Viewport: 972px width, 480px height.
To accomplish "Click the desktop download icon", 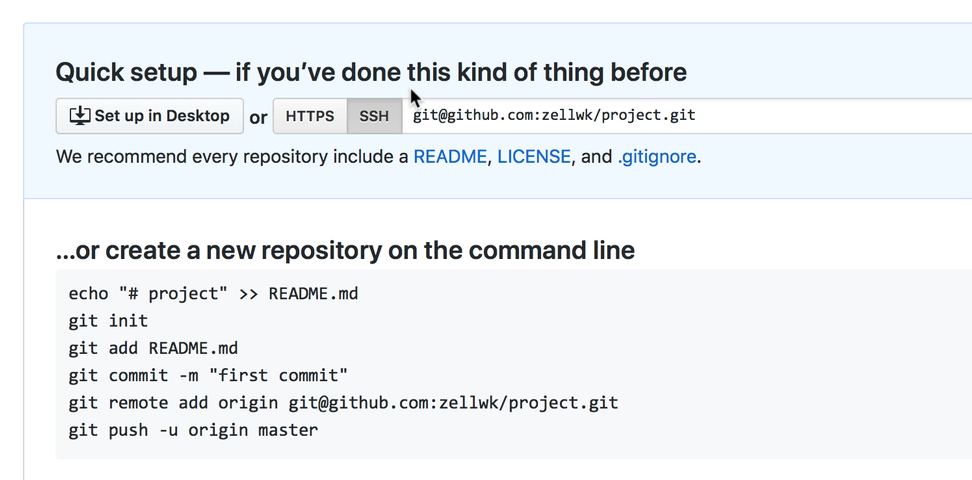I will pos(79,116).
